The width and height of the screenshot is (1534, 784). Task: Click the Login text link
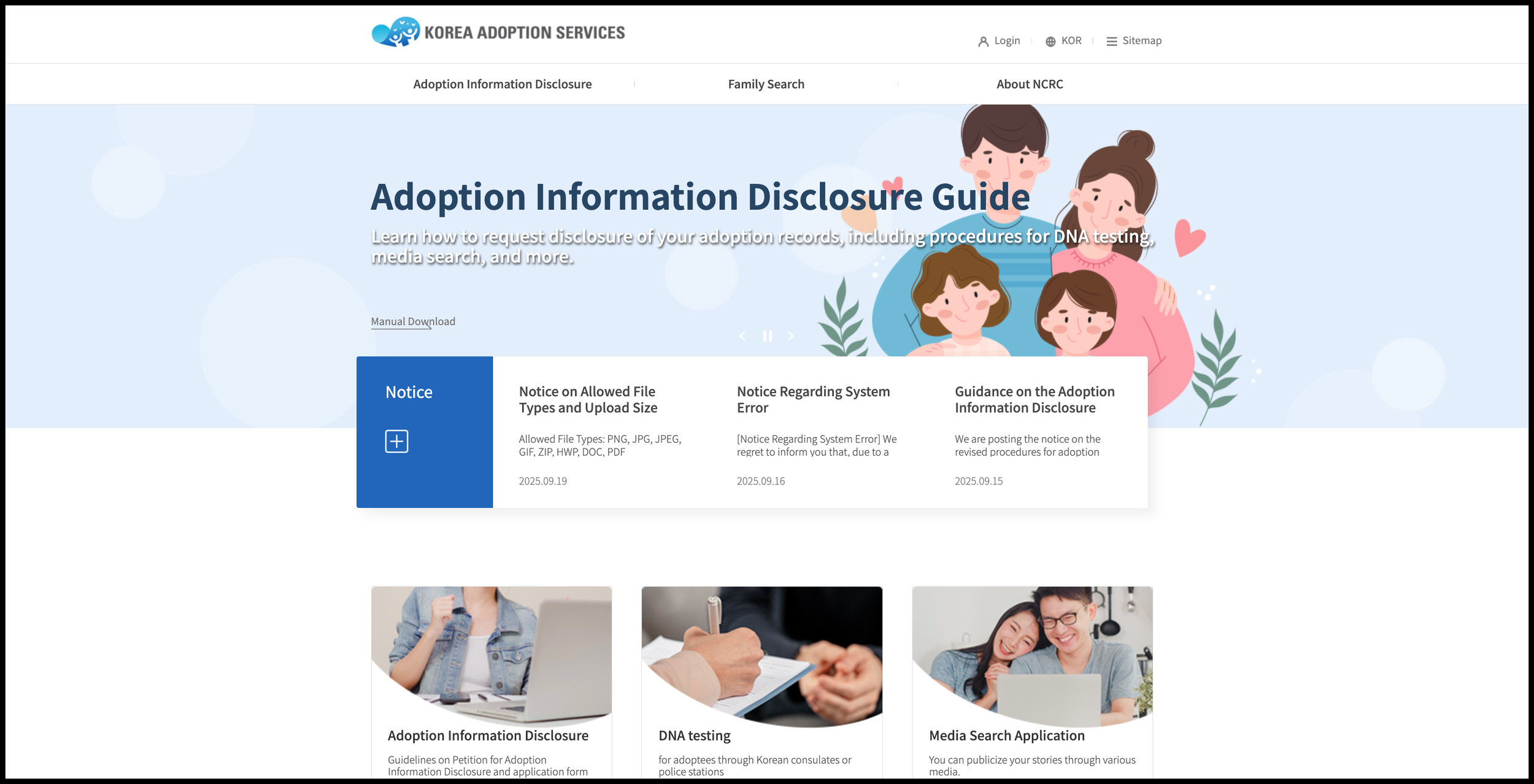1007,41
